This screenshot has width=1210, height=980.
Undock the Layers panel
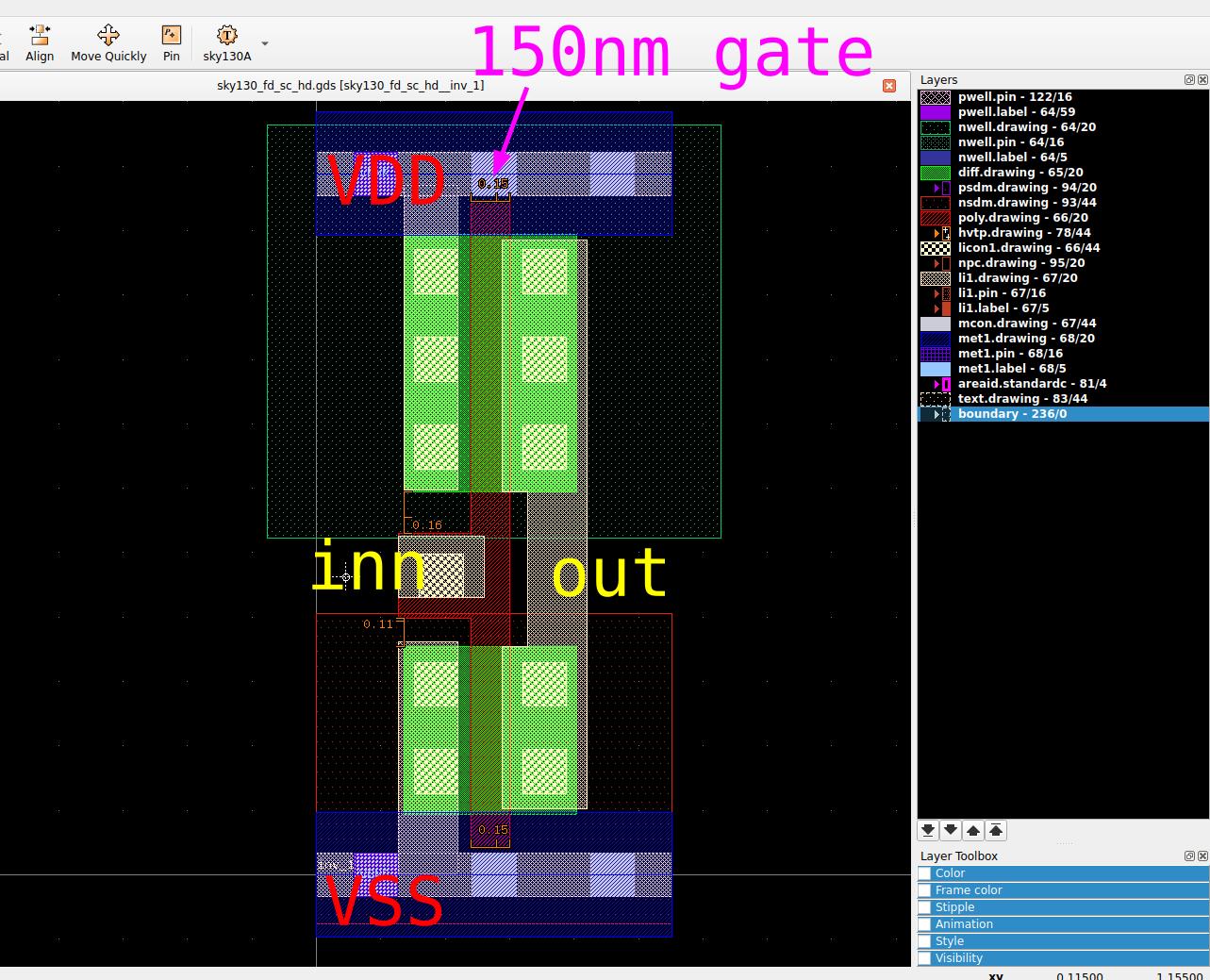[x=1189, y=80]
